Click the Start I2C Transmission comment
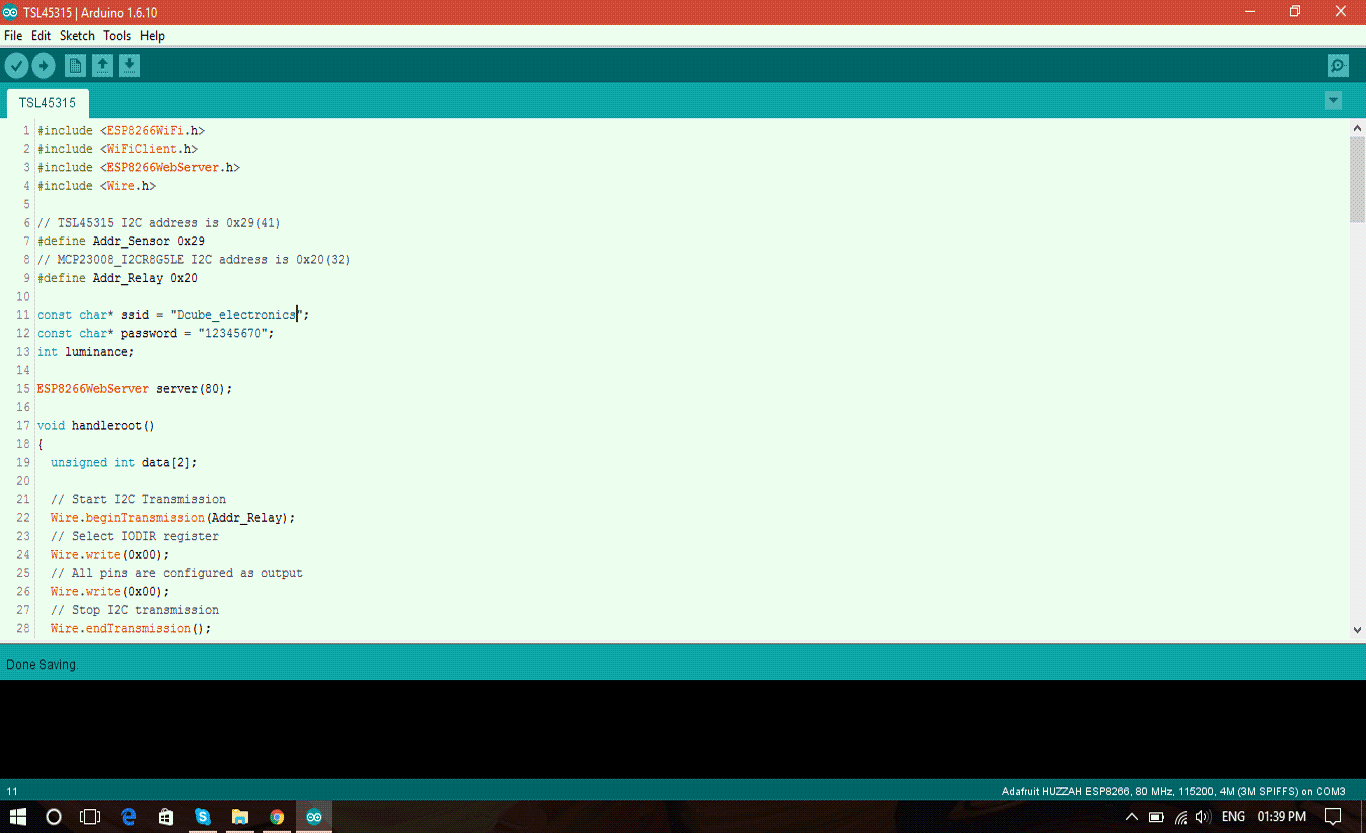The height and width of the screenshot is (833, 1366). [x=138, y=499]
